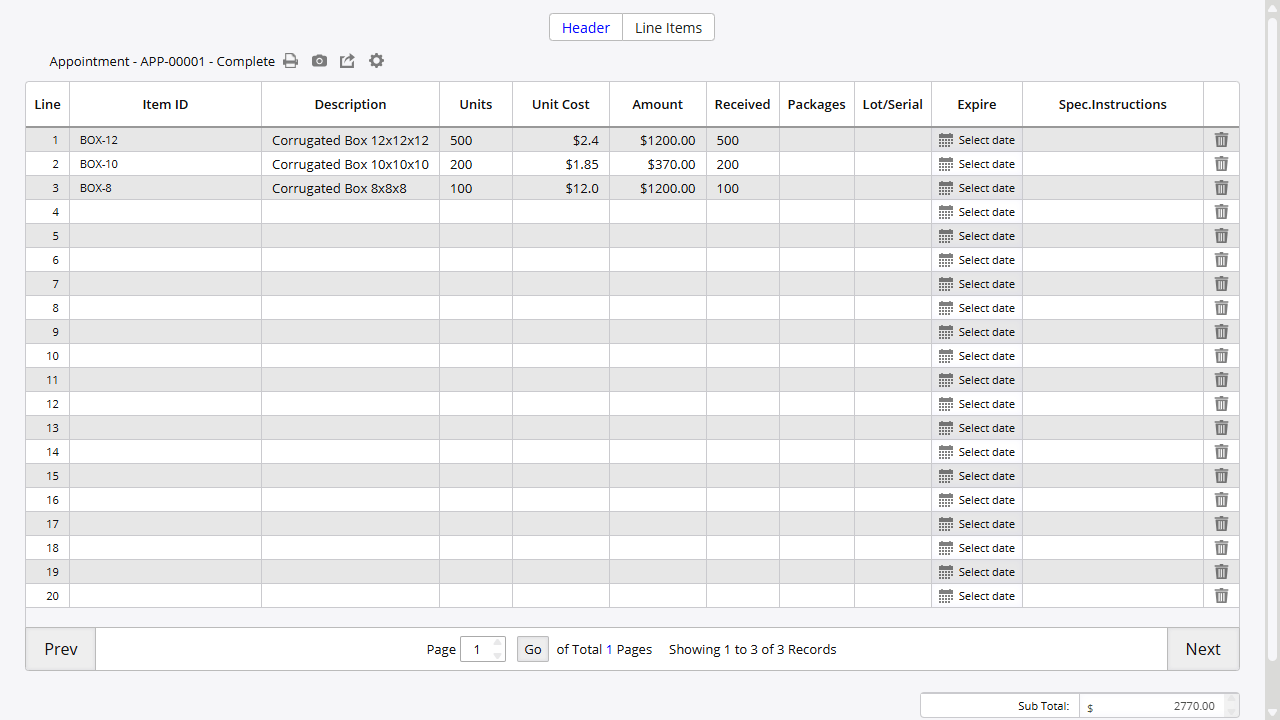The width and height of the screenshot is (1280, 720).
Task: Click the Prev page button
Action: [61, 649]
